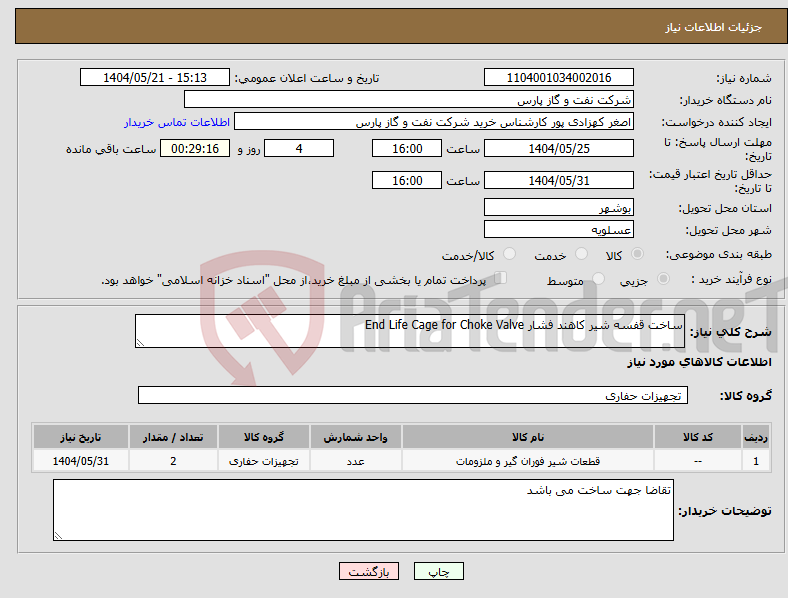Select the متوسط purchase type radio
Screen dimensions: 788x598
coord(598,278)
